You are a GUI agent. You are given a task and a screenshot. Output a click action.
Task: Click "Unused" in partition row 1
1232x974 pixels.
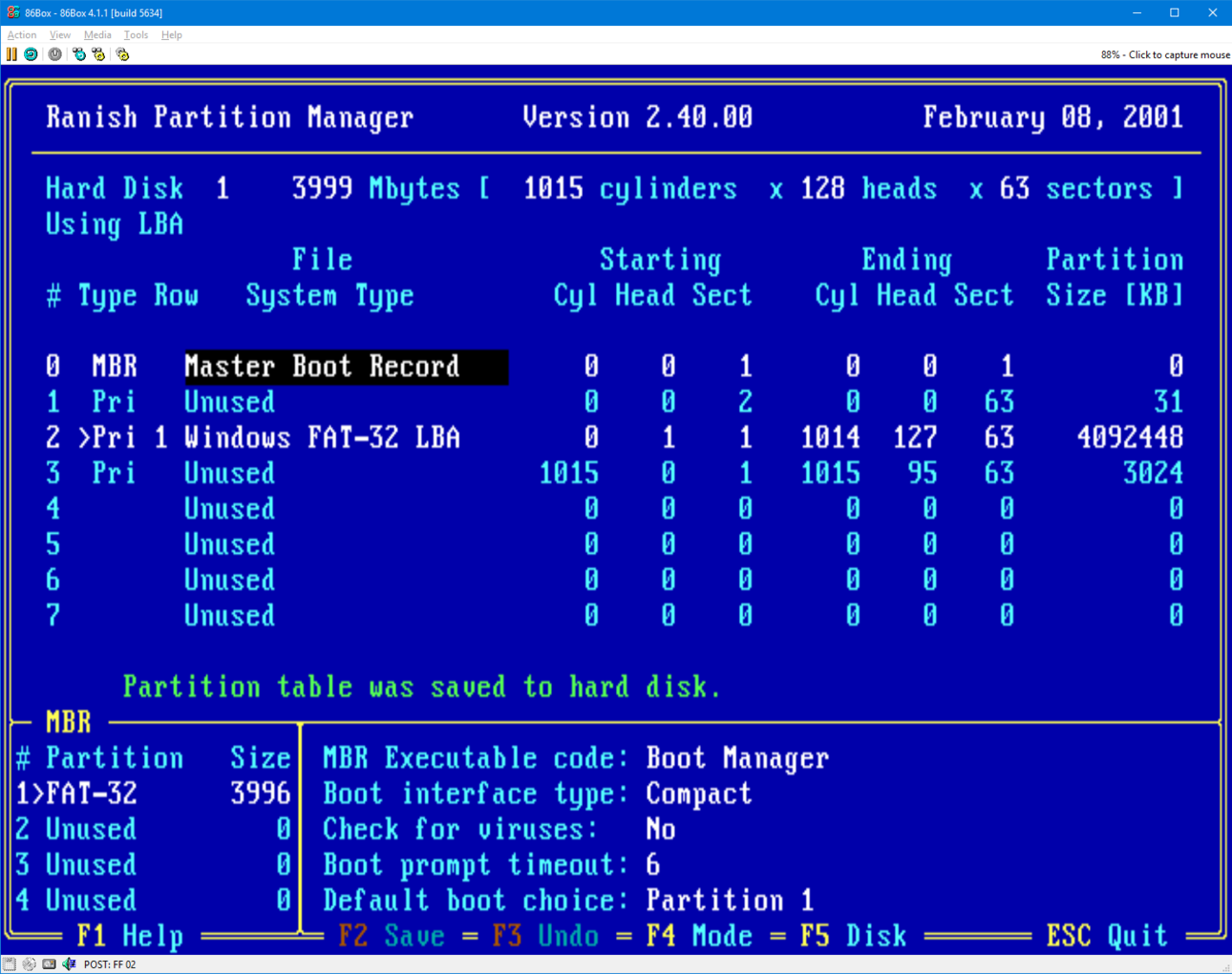(x=230, y=402)
